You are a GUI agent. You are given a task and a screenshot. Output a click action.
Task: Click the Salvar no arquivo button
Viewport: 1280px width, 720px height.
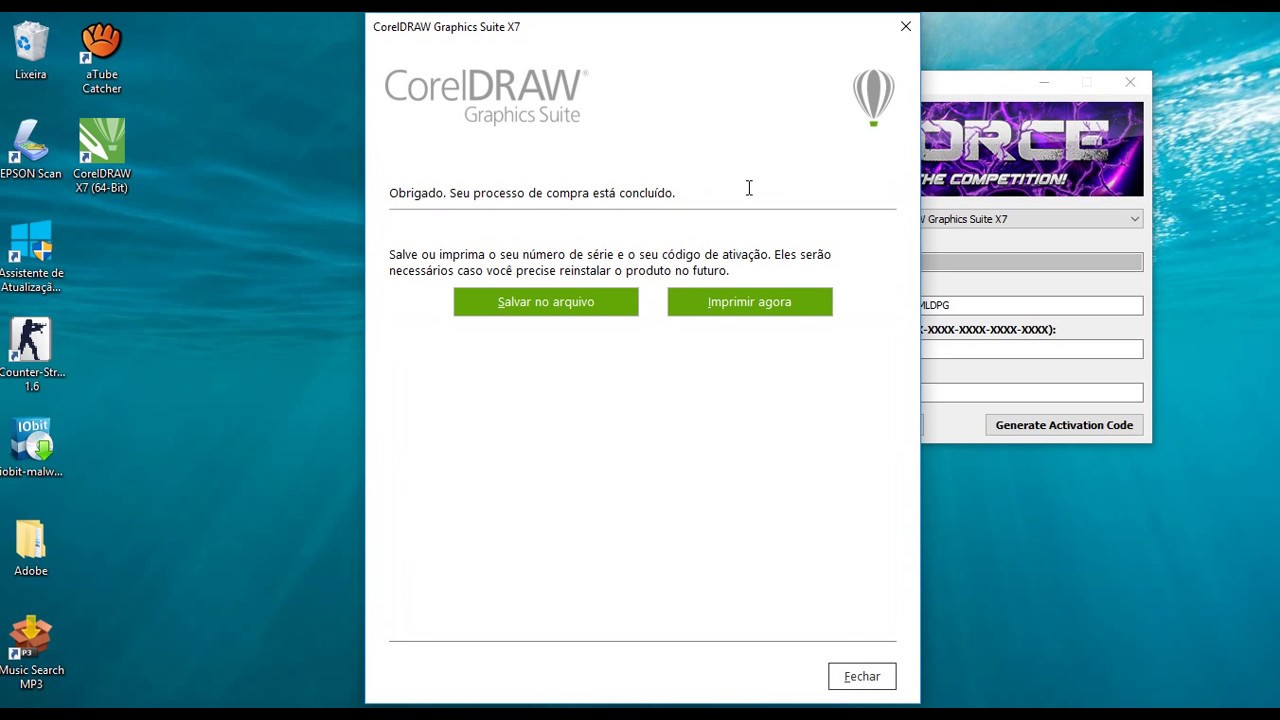coord(546,302)
